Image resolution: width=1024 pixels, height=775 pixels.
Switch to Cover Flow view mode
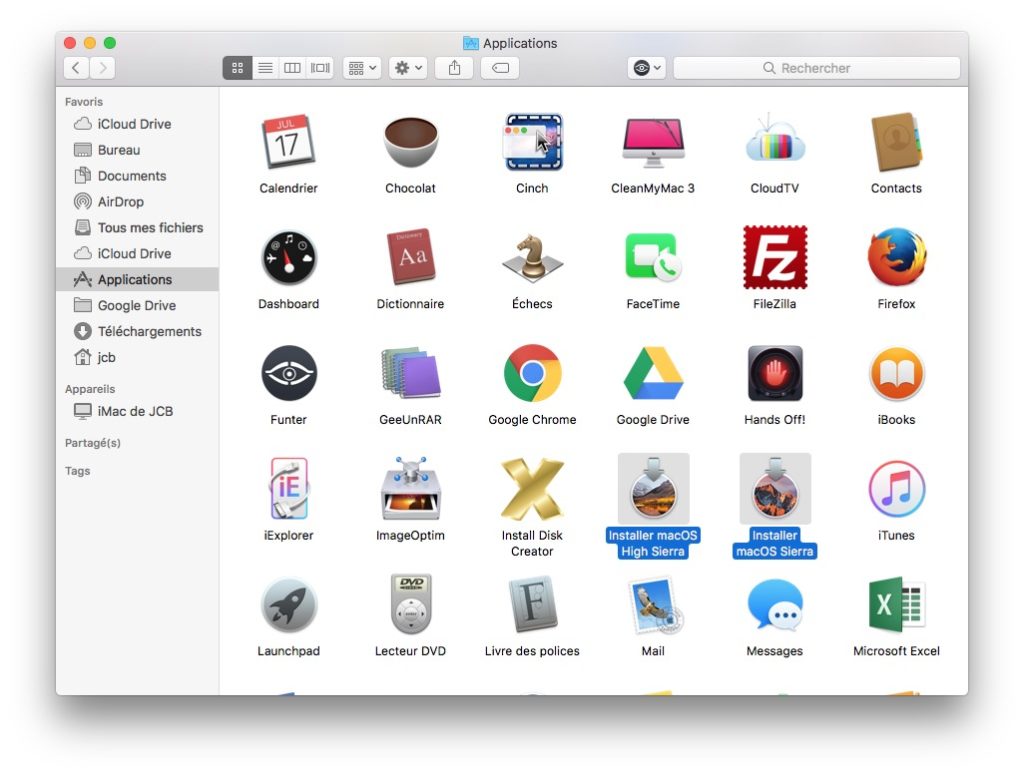coord(320,68)
